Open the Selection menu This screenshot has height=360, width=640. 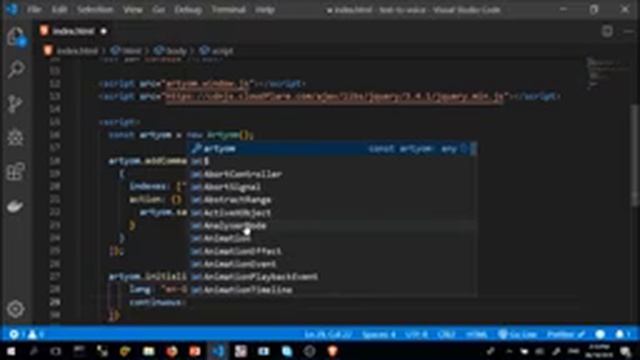tap(95, 9)
